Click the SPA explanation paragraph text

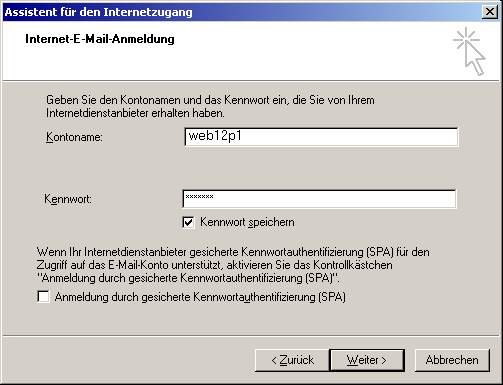233,265
